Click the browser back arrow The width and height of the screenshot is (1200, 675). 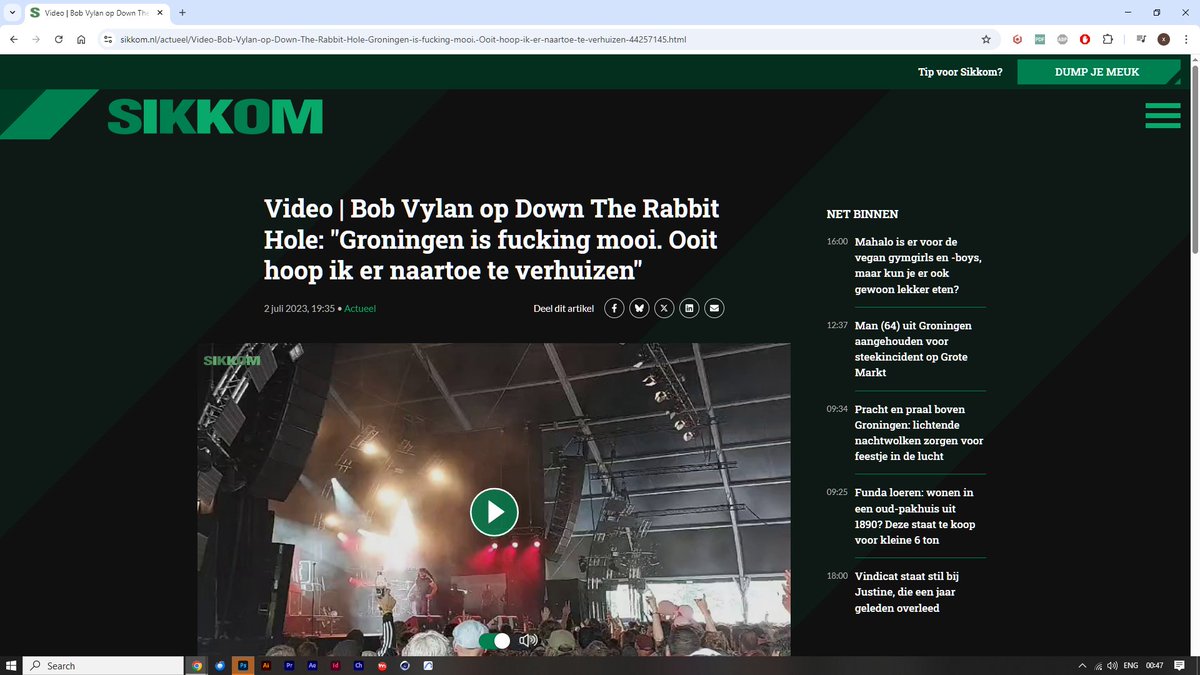14,40
